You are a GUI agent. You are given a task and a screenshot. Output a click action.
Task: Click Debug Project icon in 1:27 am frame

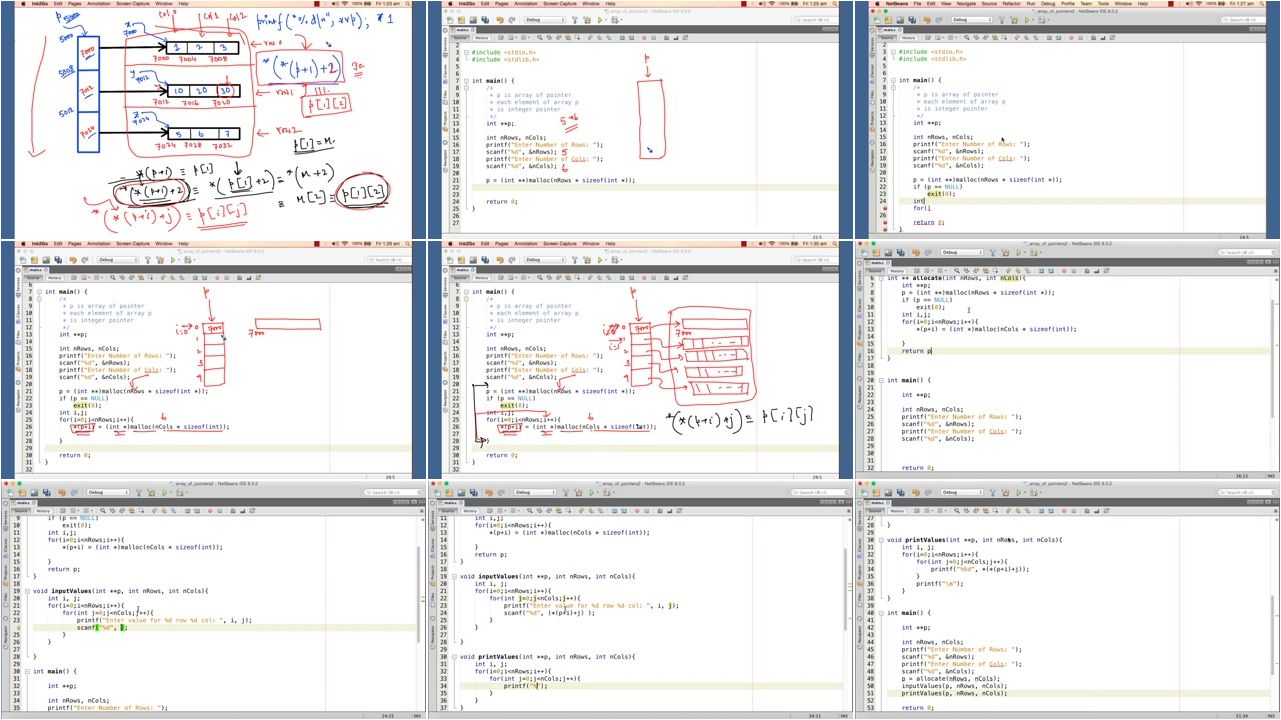1042,20
